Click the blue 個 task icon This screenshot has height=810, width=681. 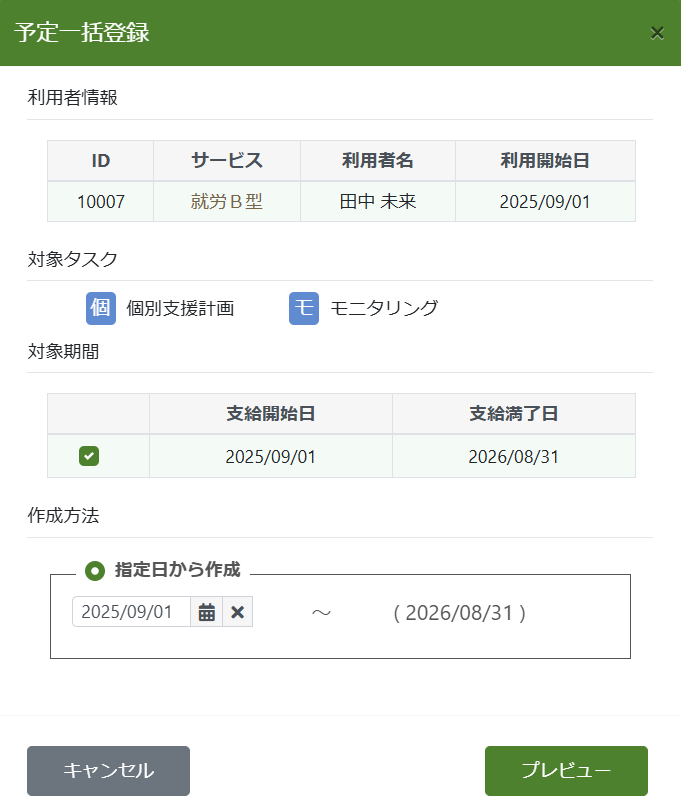tap(101, 308)
